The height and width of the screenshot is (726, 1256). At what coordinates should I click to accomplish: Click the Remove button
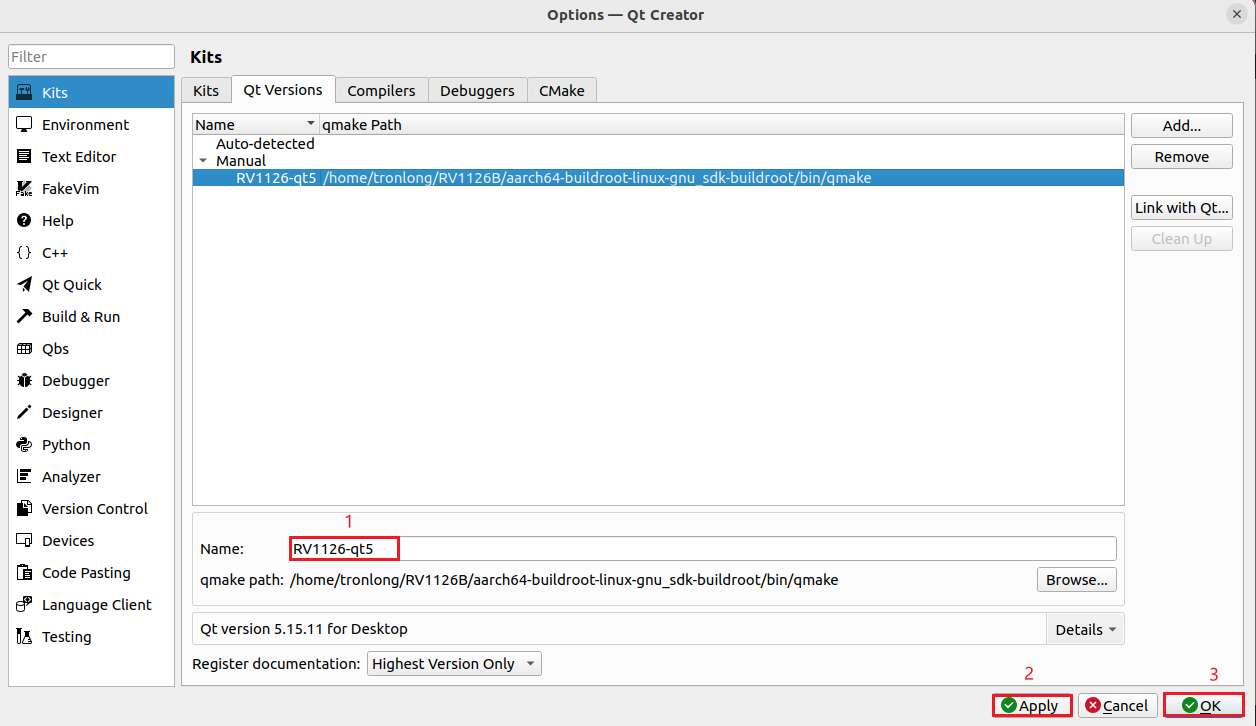click(1182, 157)
